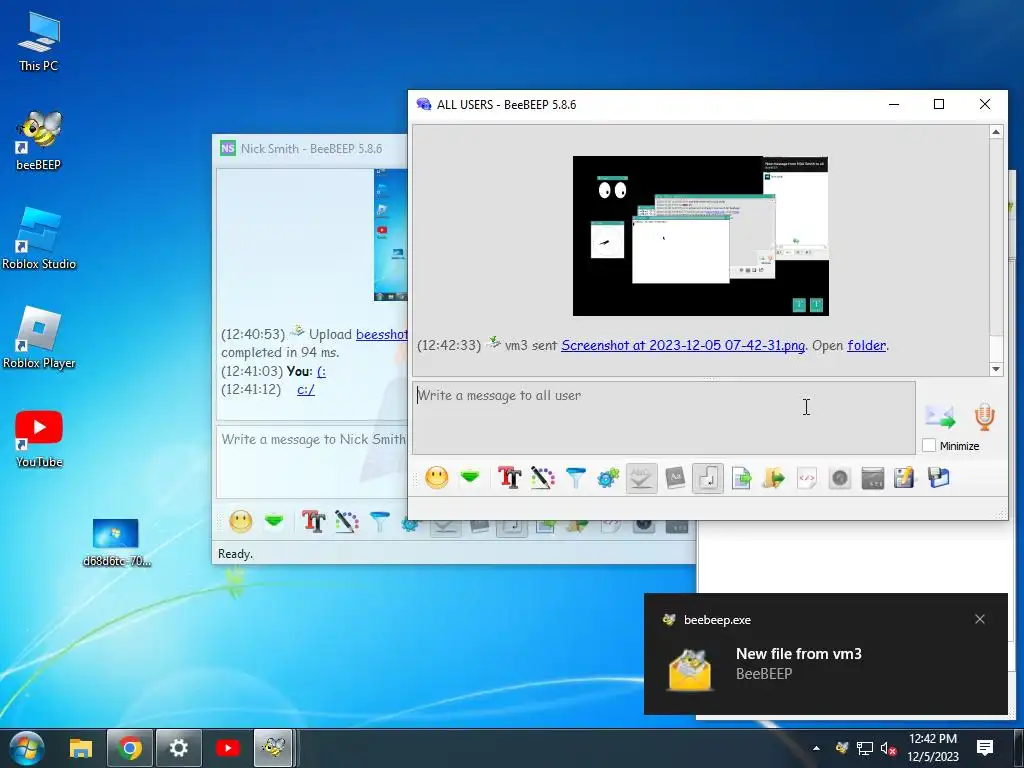Open Action Center notifications icon
The height and width of the screenshot is (768, 1024).
(984, 748)
